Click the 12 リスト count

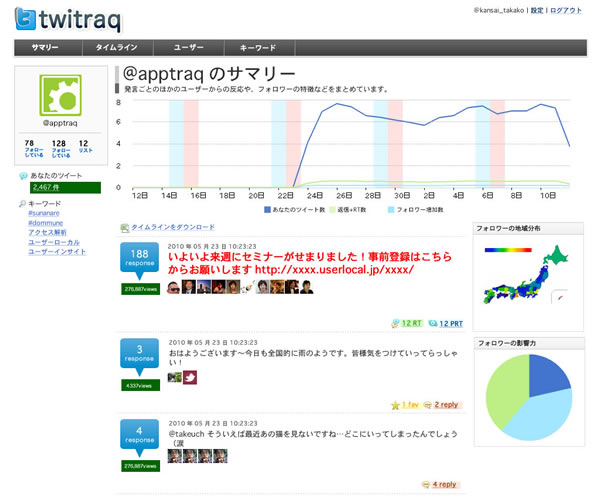click(x=85, y=146)
